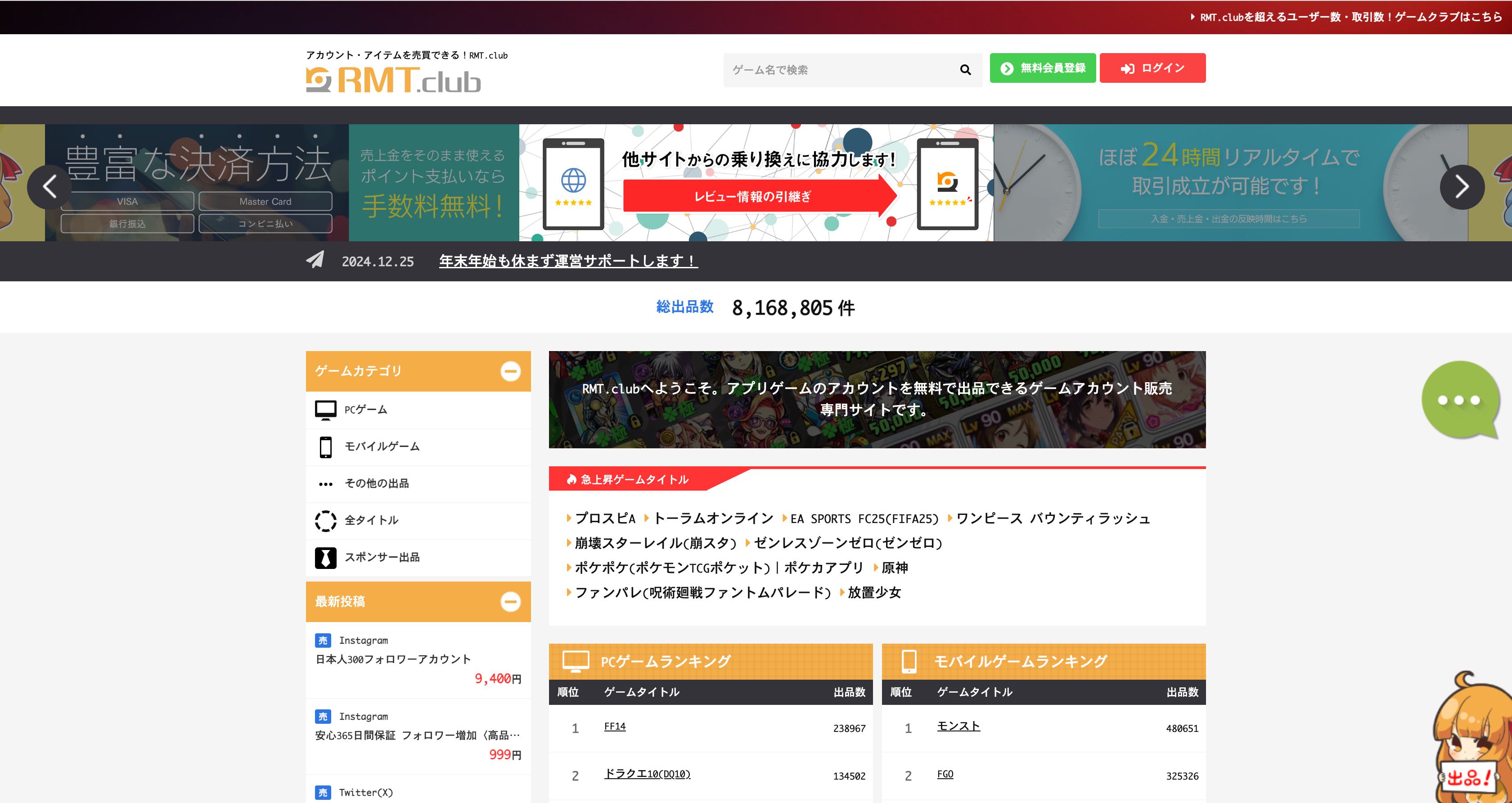Show next carousel slide arrow
Viewport: 1512px width, 803px height.
coord(1462,187)
